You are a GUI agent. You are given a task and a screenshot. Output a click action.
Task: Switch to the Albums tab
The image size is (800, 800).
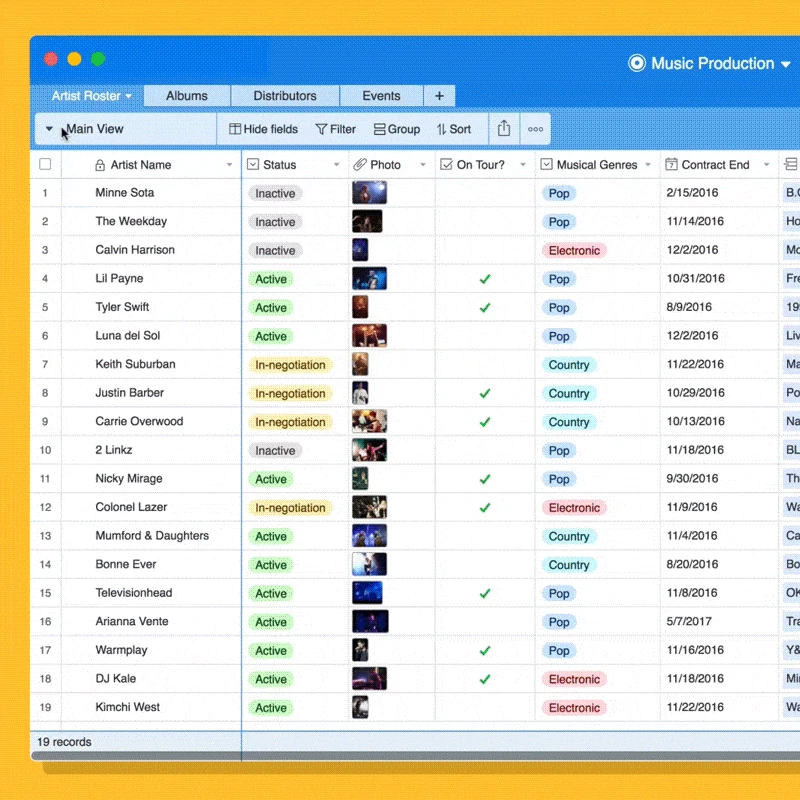click(x=187, y=96)
